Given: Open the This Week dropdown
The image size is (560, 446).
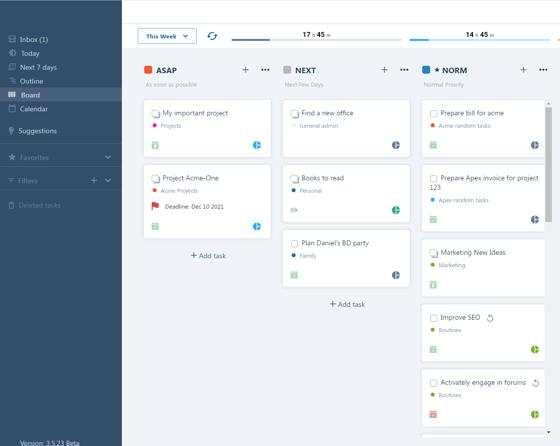Looking at the screenshot, I should click(x=167, y=36).
